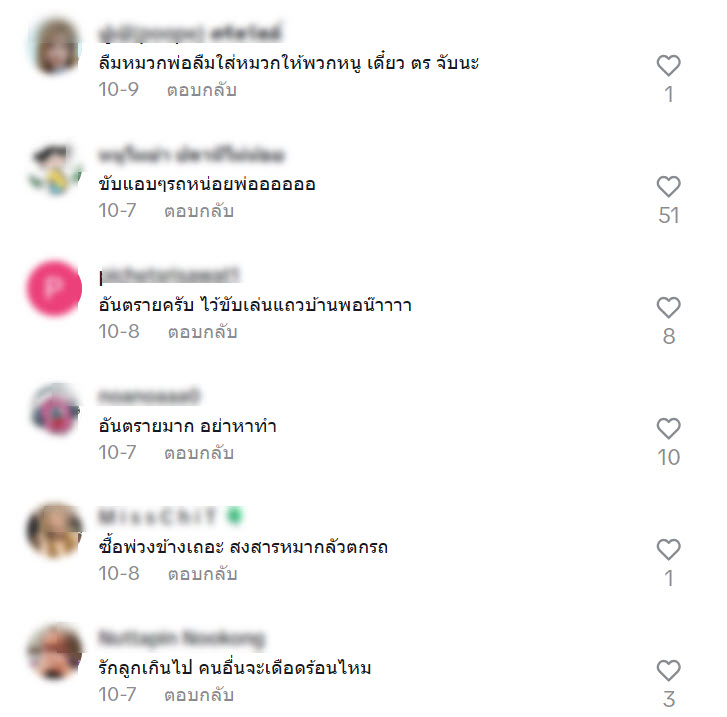727x717 pixels.
Task: Open avatar of last commenter
Action: tap(55, 651)
